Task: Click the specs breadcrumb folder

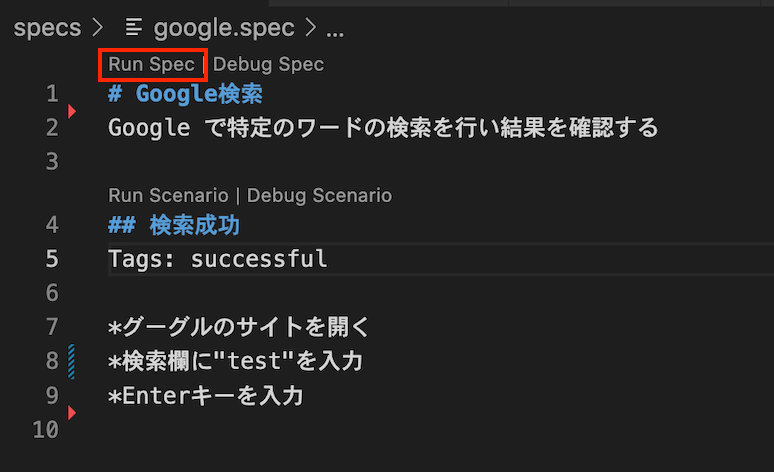Action: point(47,28)
